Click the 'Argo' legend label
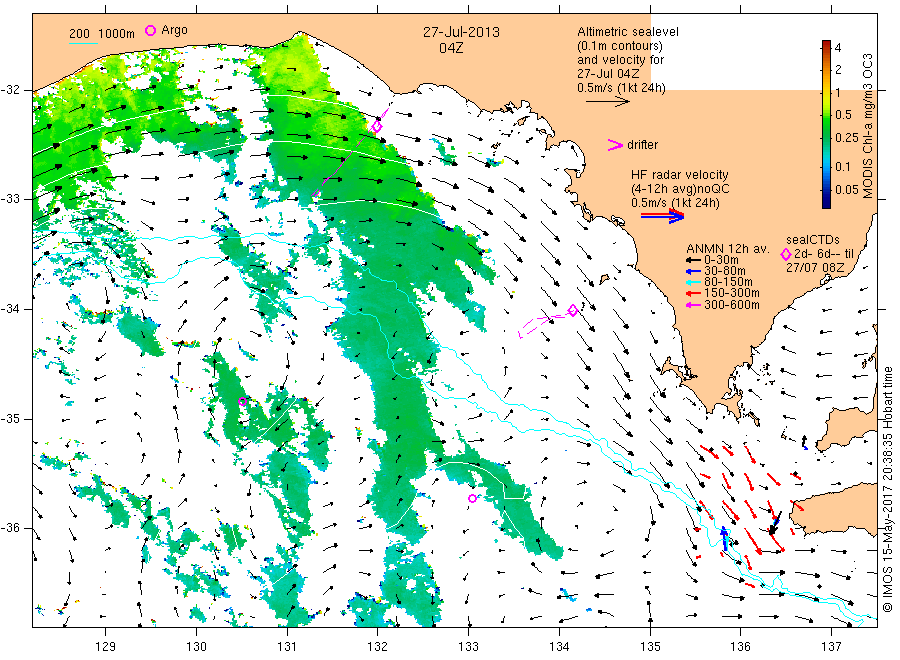 [174, 30]
